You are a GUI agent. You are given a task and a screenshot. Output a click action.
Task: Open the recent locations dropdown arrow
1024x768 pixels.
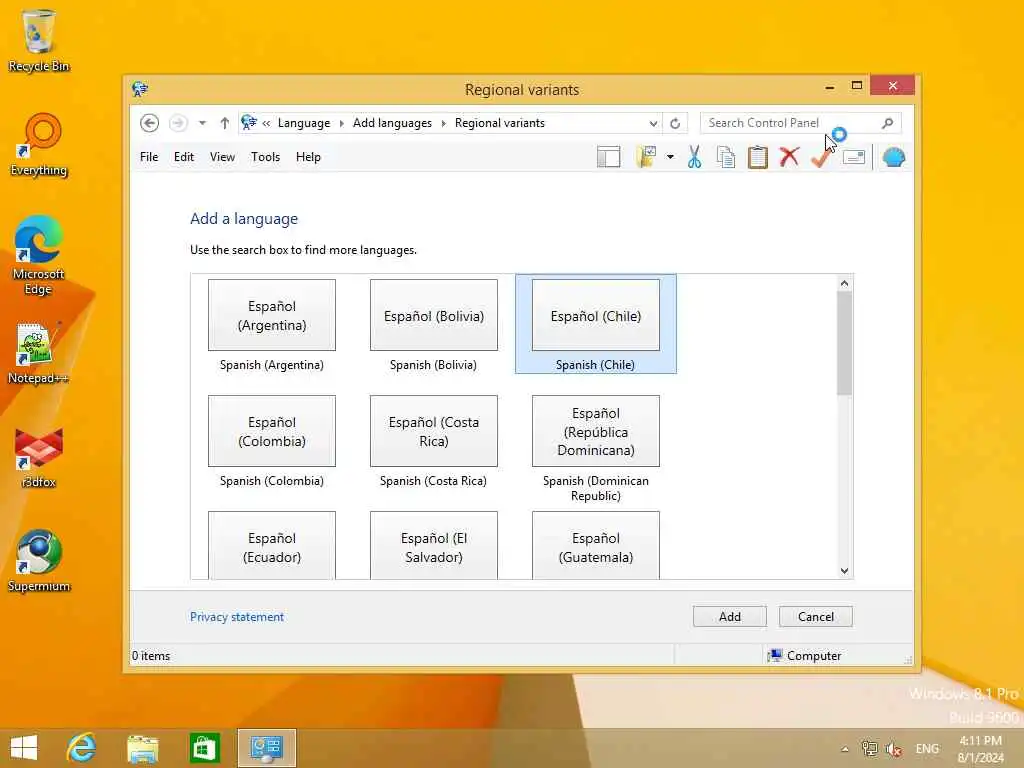click(x=202, y=123)
